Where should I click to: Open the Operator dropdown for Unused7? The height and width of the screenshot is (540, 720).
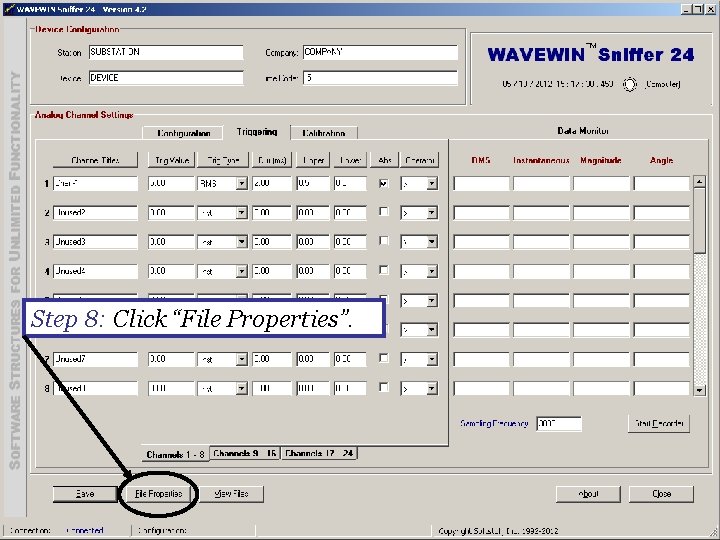click(x=432, y=359)
